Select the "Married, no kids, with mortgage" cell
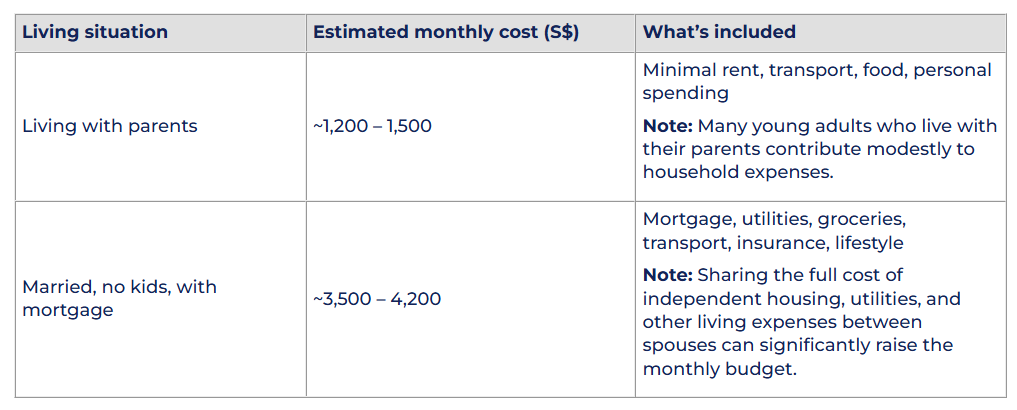This screenshot has width=1017, height=410. 119,298
